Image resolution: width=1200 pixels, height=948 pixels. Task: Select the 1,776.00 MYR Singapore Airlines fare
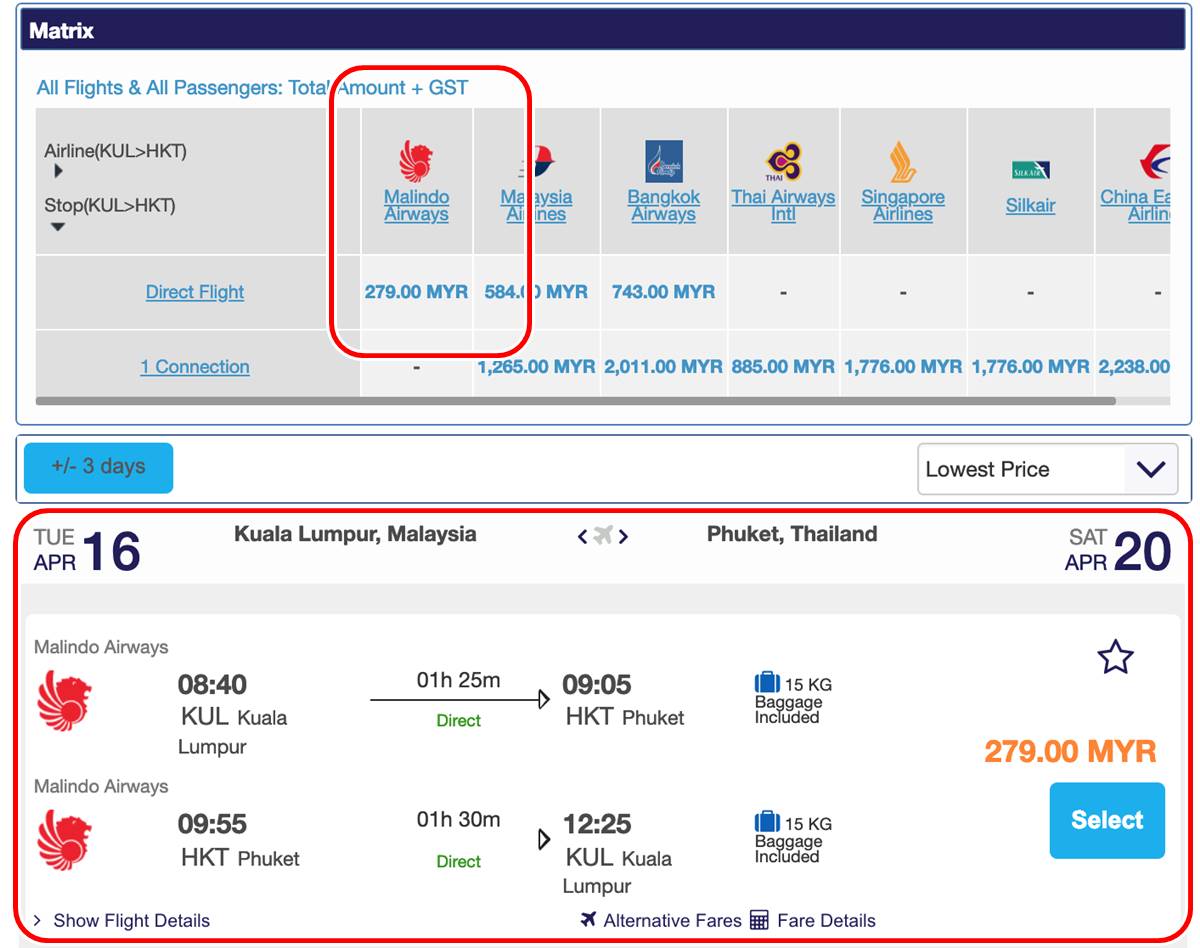(903, 367)
